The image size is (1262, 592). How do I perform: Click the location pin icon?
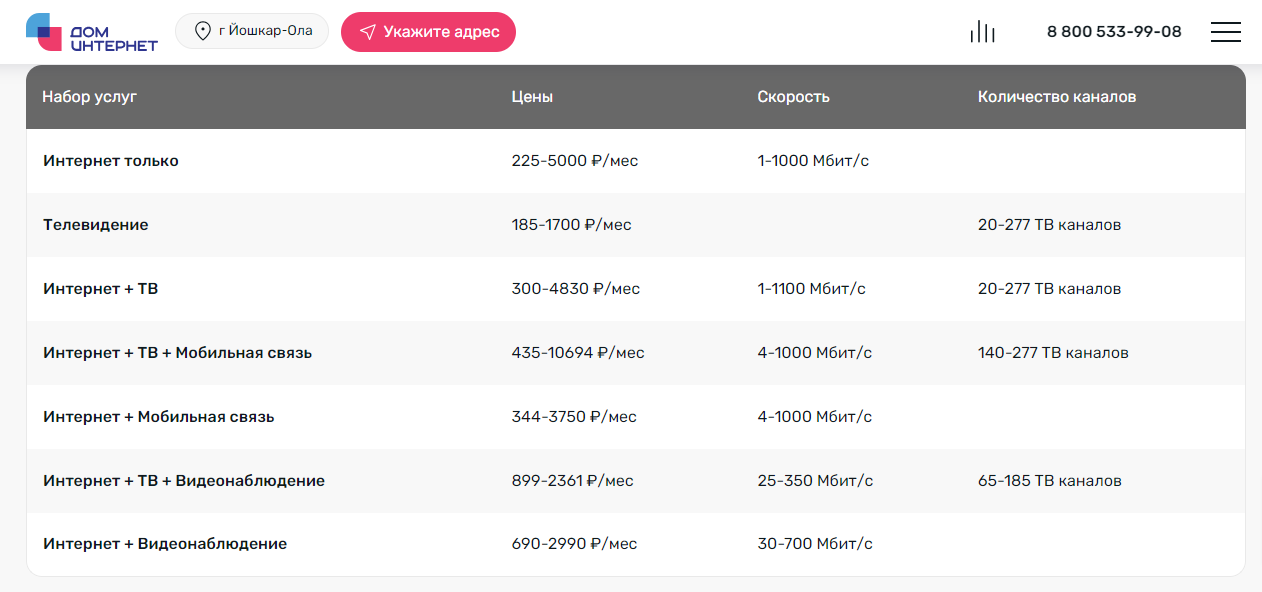coord(203,32)
